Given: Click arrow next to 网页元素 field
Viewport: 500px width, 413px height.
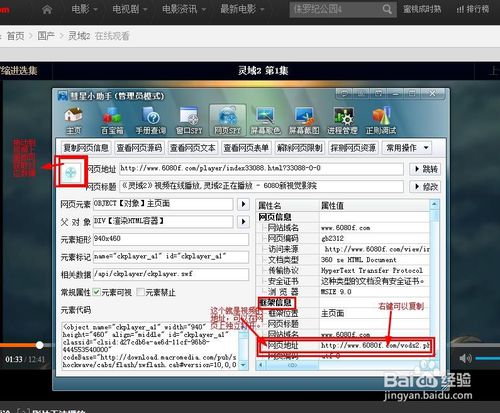Looking at the screenshot, I should click(x=243, y=204).
